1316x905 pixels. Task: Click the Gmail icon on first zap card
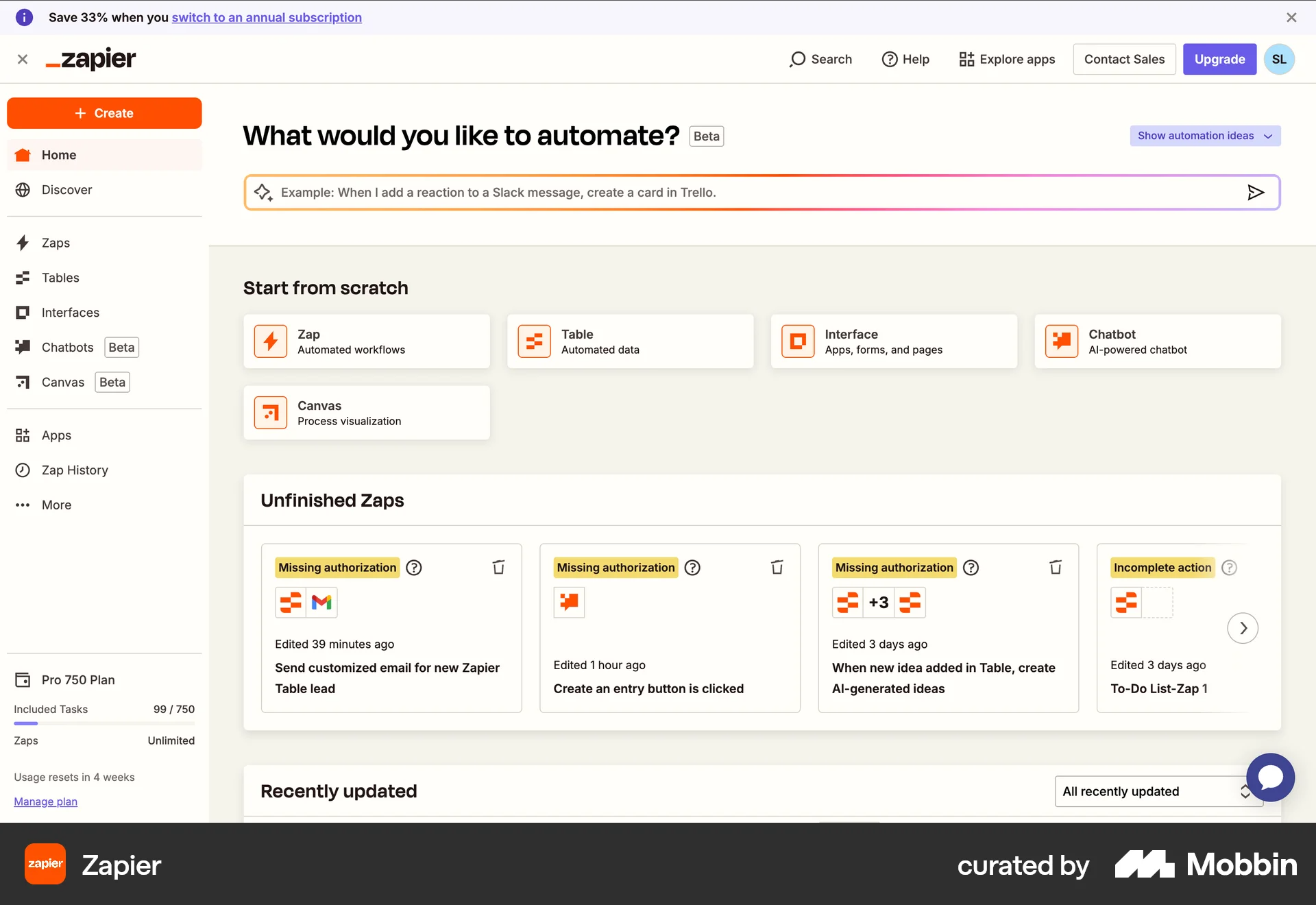pyautogui.click(x=321, y=603)
